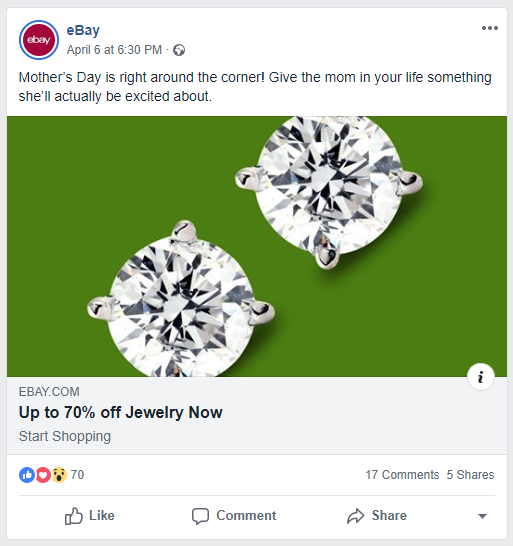Screen dimensions: 513x546
Task: Click the EBAY.COM domain label
Action: [49, 392]
